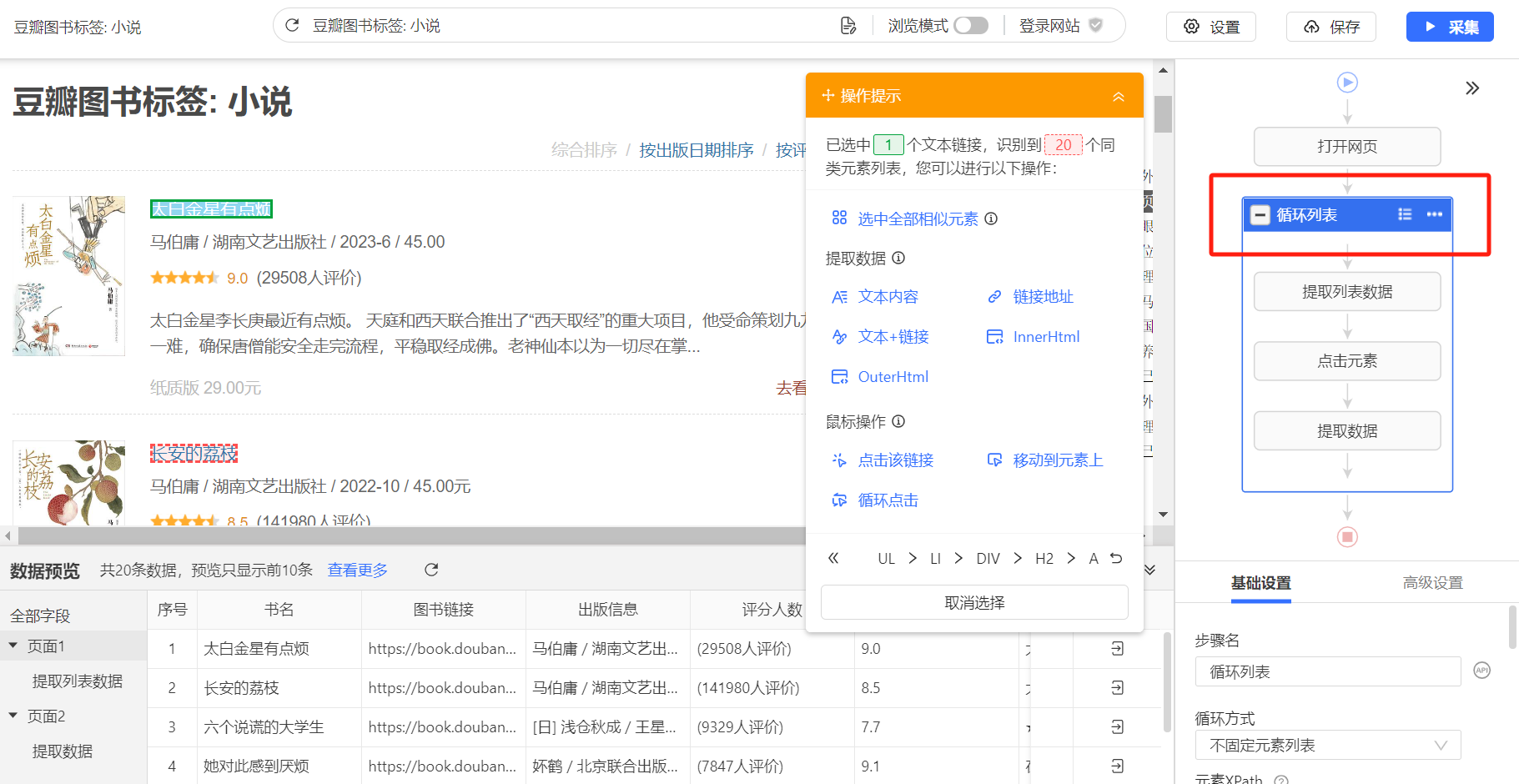Toggle the 浏览模式 switch

971,26
